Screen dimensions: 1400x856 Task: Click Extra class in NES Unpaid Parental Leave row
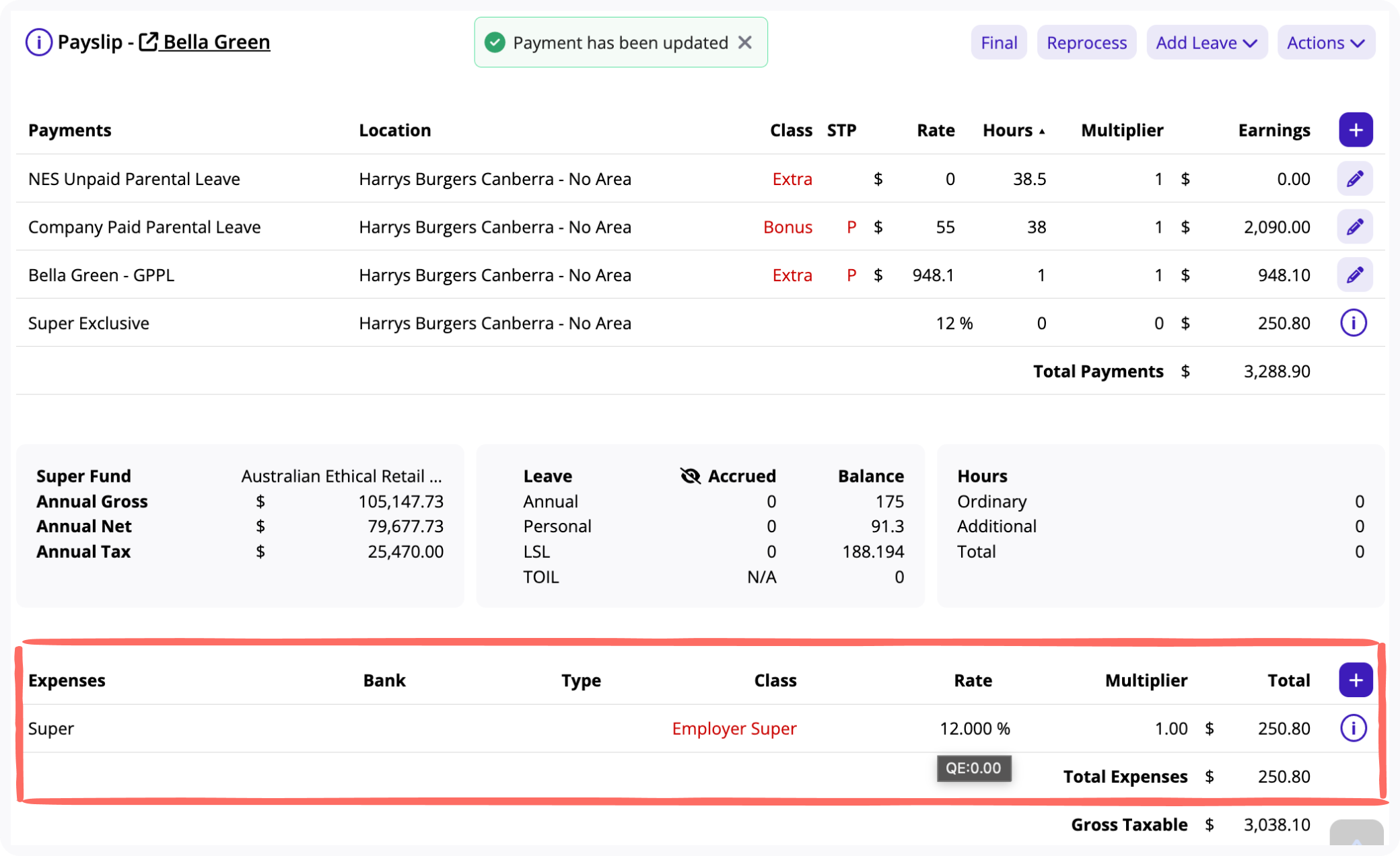[x=792, y=178]
